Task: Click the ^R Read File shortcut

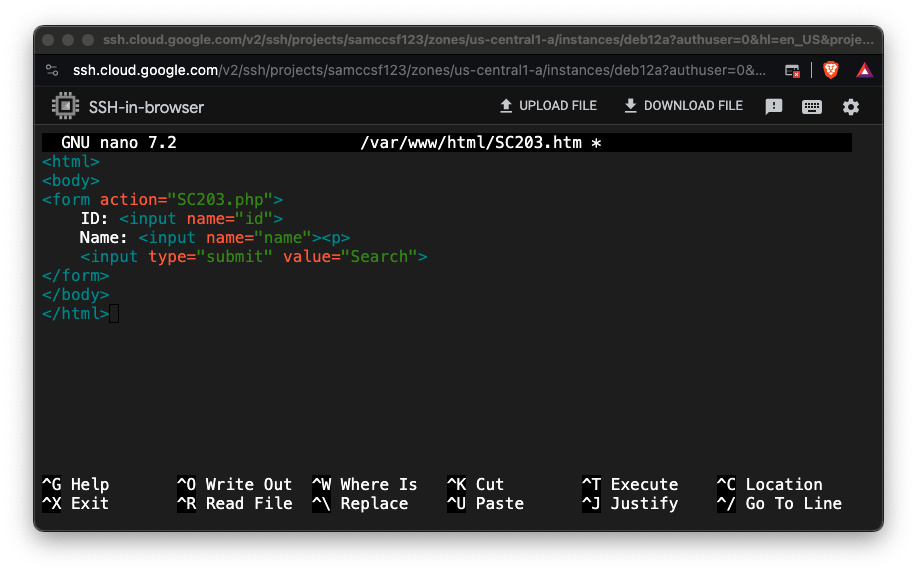Action: tap(235, 503)
